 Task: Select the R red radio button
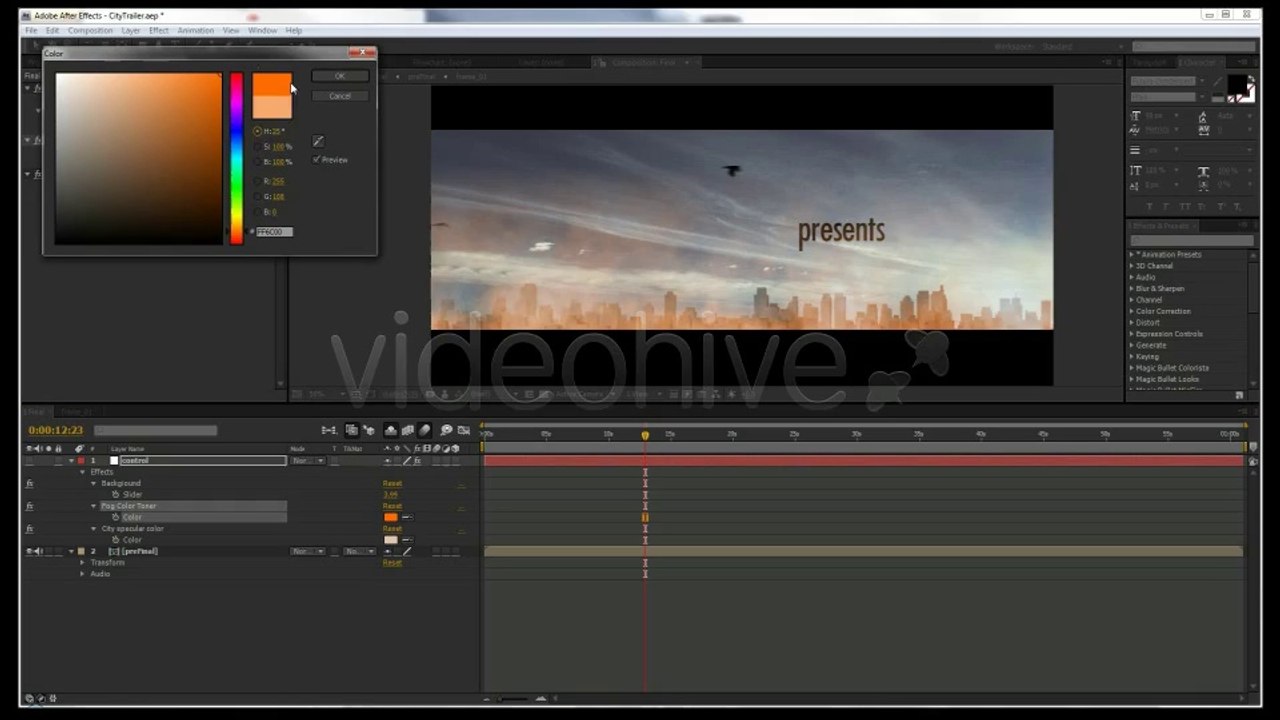pyautogui.click(x=257, y=181)
